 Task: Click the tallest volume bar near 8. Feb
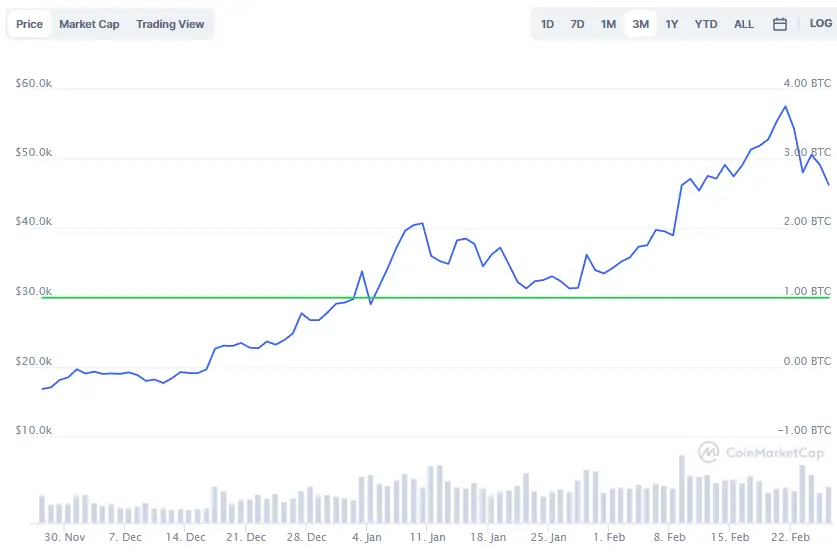tap(682, 489)
